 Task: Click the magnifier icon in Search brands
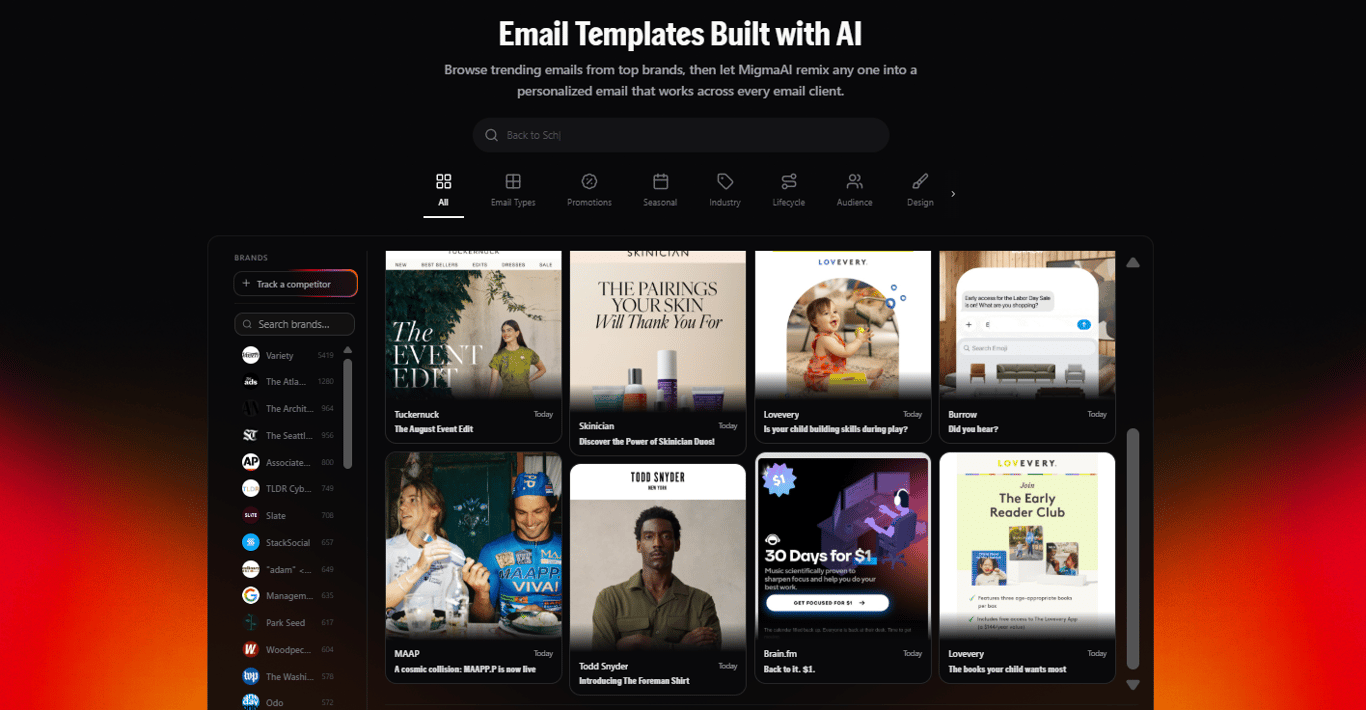248,324
